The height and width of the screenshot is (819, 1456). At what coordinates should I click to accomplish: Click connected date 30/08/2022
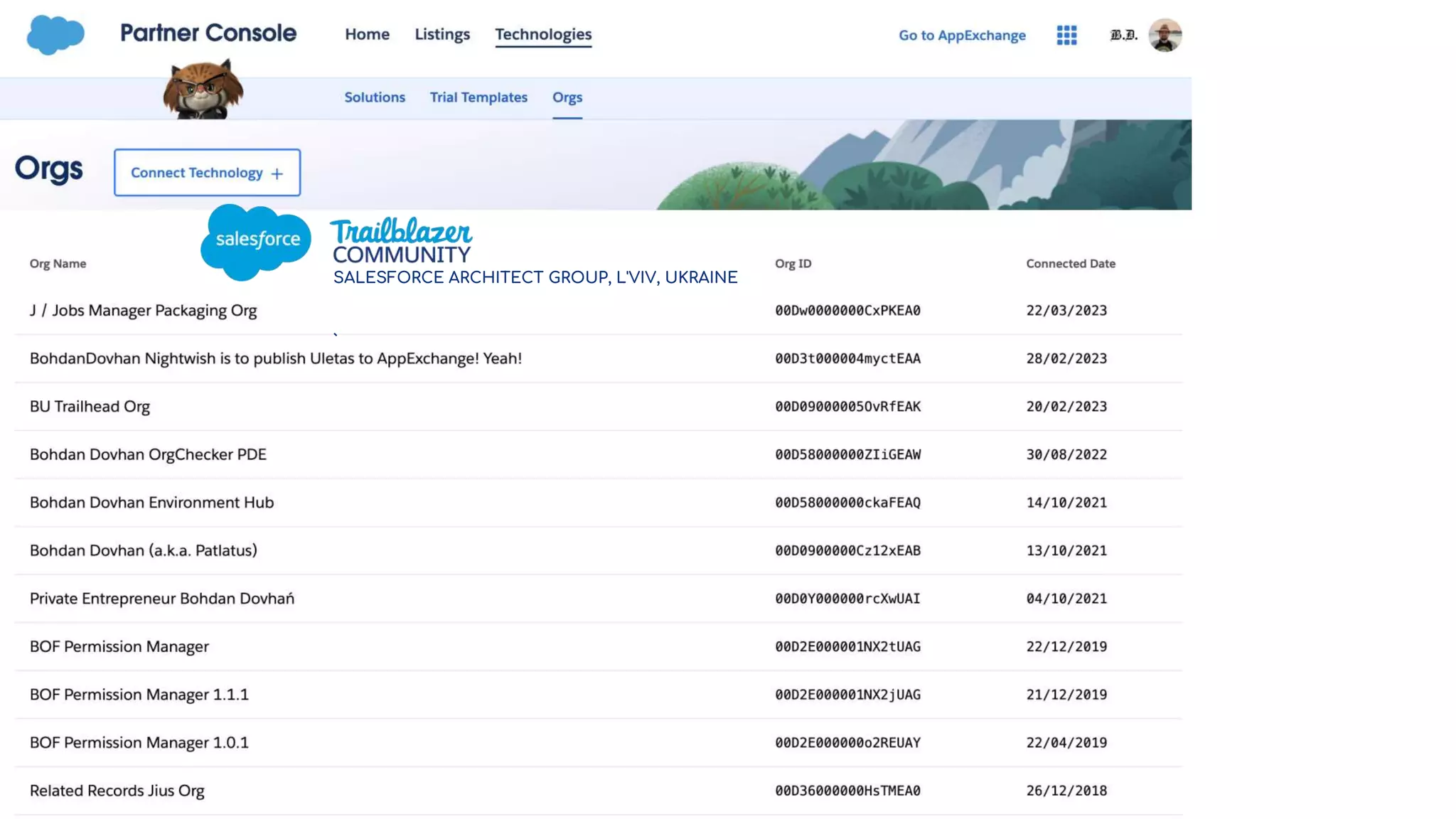click(x=1066, y=454)
